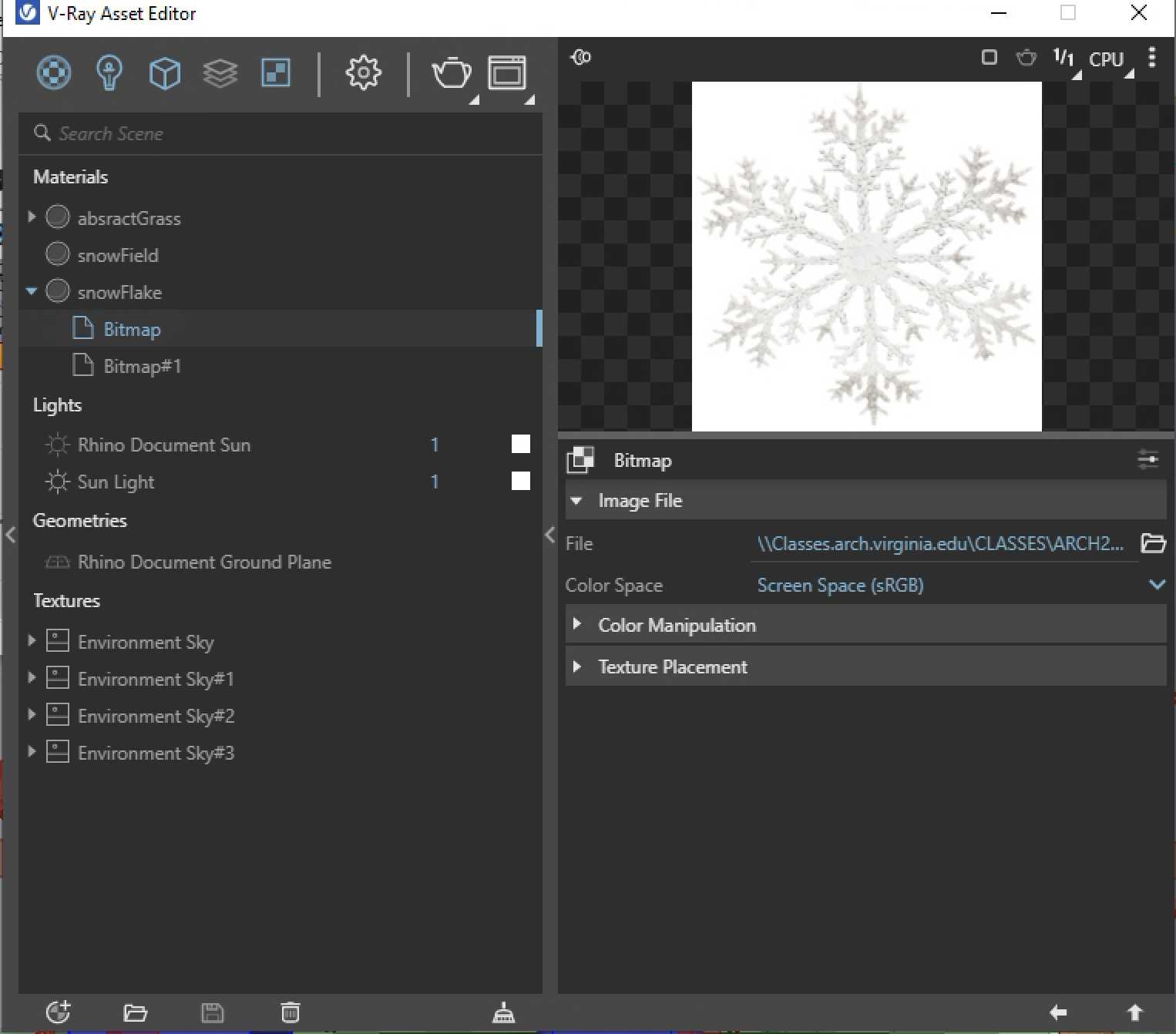
Task: Expand the absractGrass material
Action: coord(32,217)
